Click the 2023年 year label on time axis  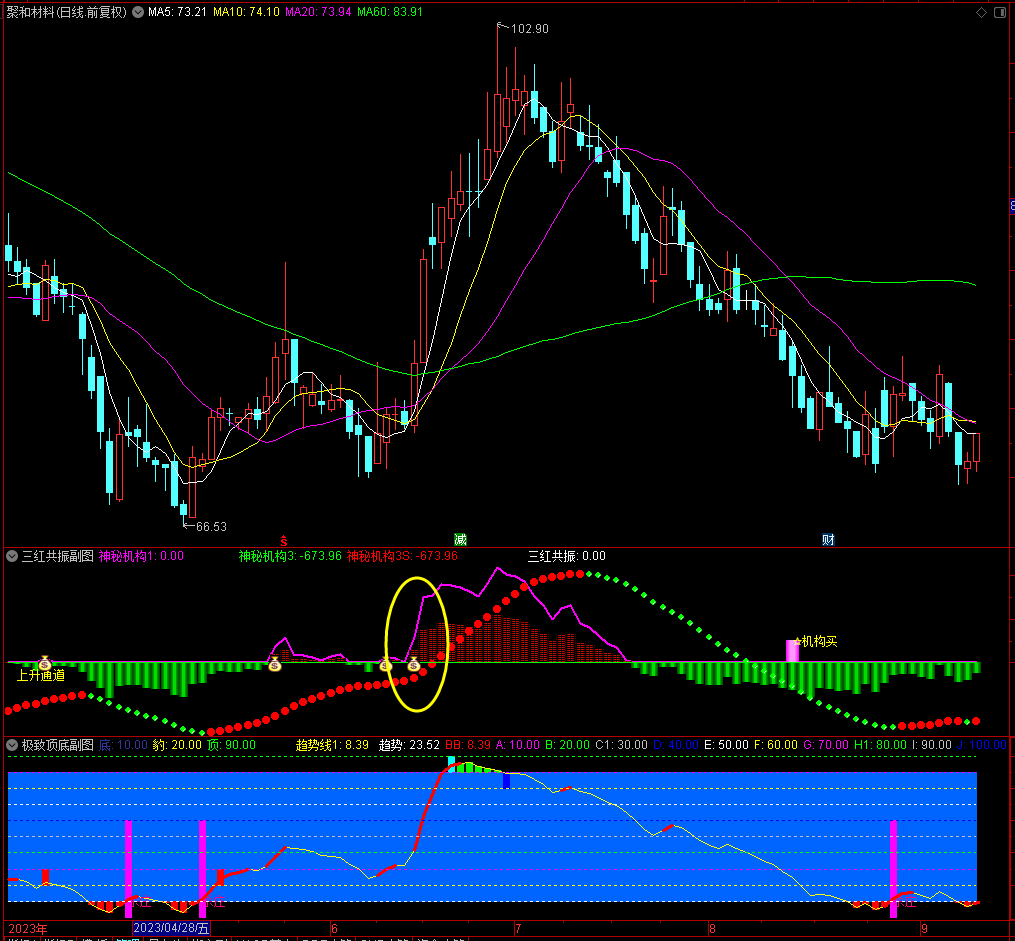(27, 929)
